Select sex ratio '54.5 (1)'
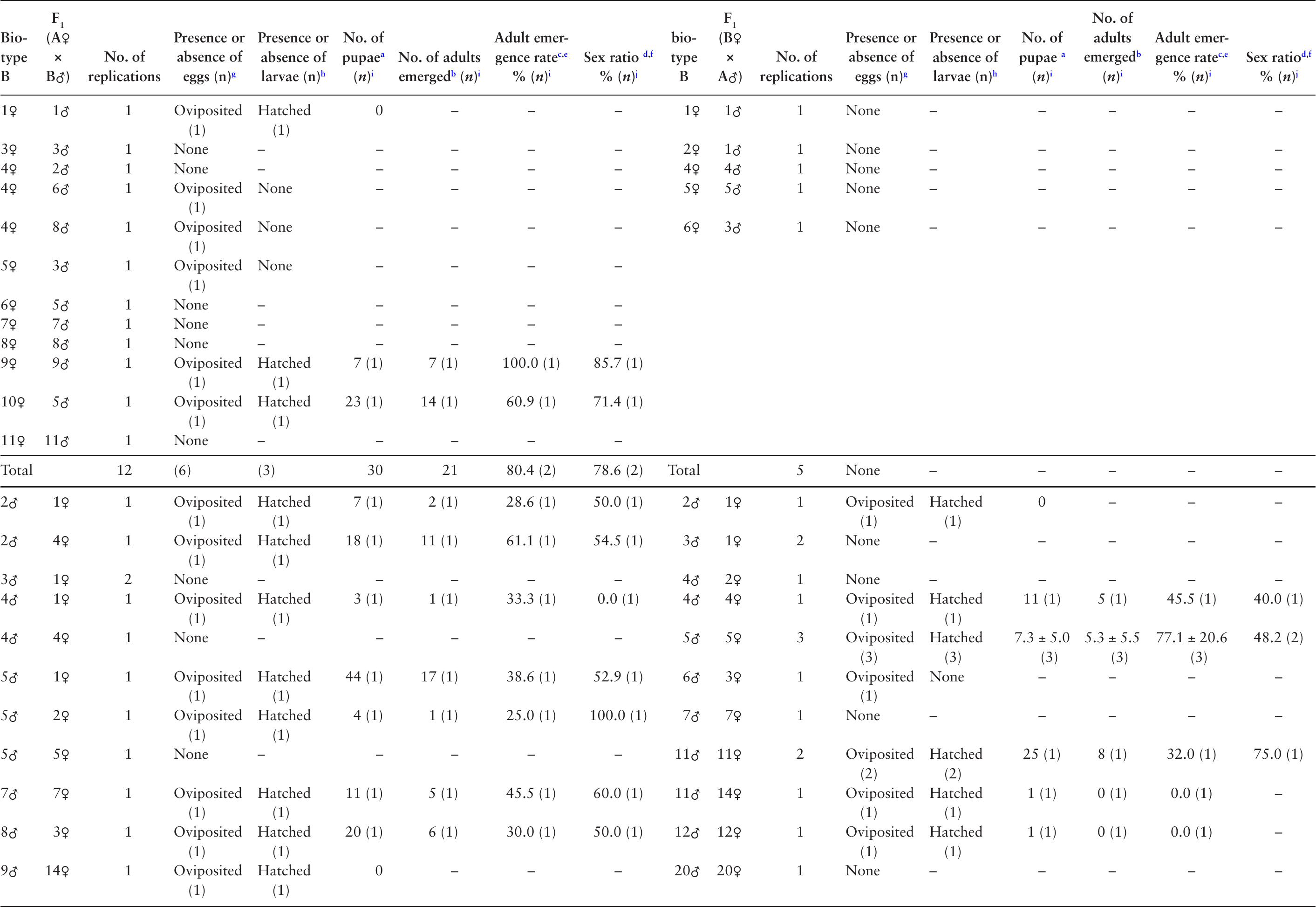Image resolution: width=1316 pixels, height=907 pixels. (x=618, y=541)
